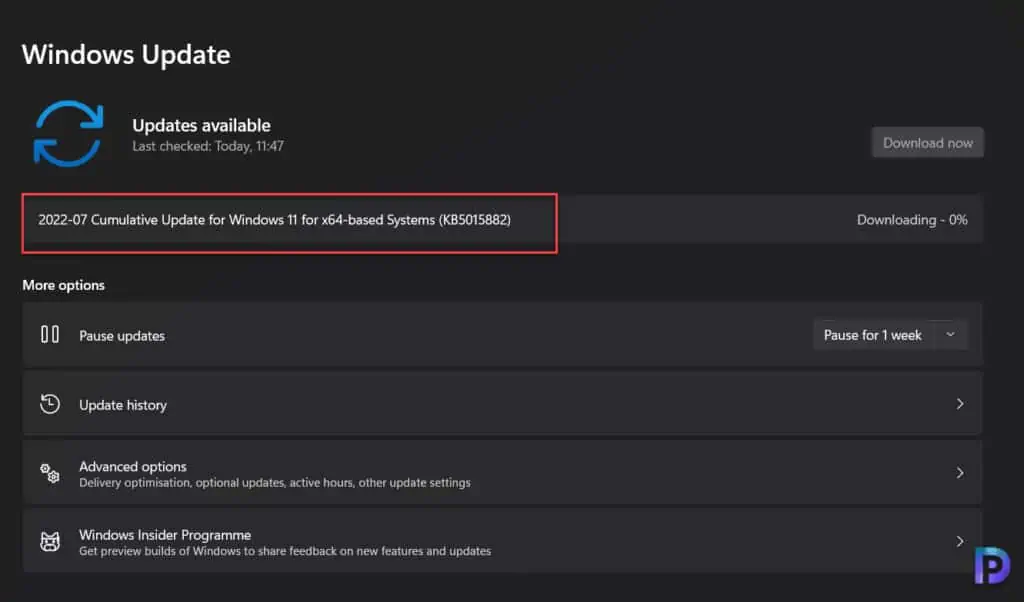Viewport: 1024px width, 602px height.
Task: Click the Pause updates label
Action: (122, 336)
